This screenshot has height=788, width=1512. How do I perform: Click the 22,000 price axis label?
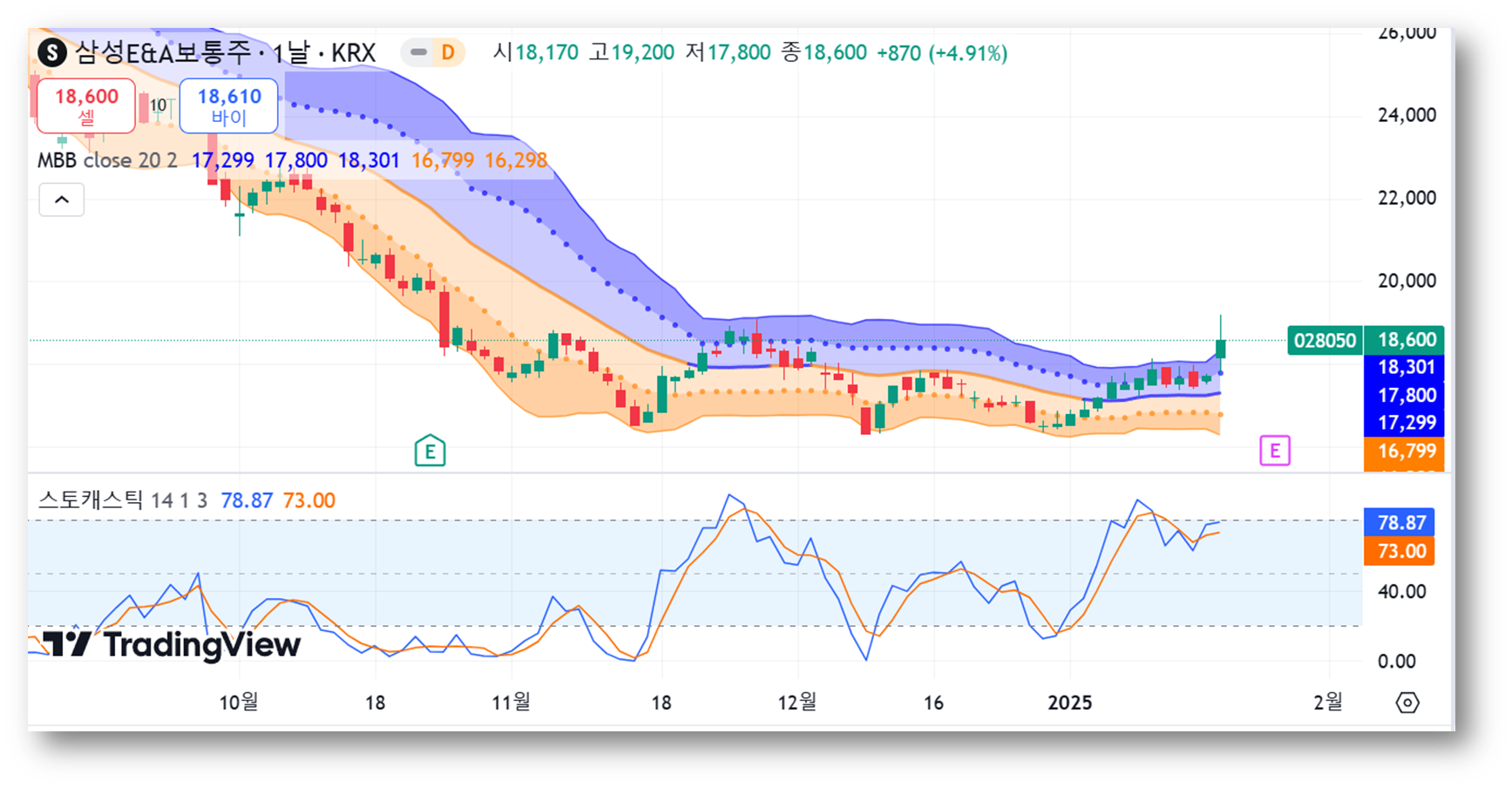tap(1407, 198)
